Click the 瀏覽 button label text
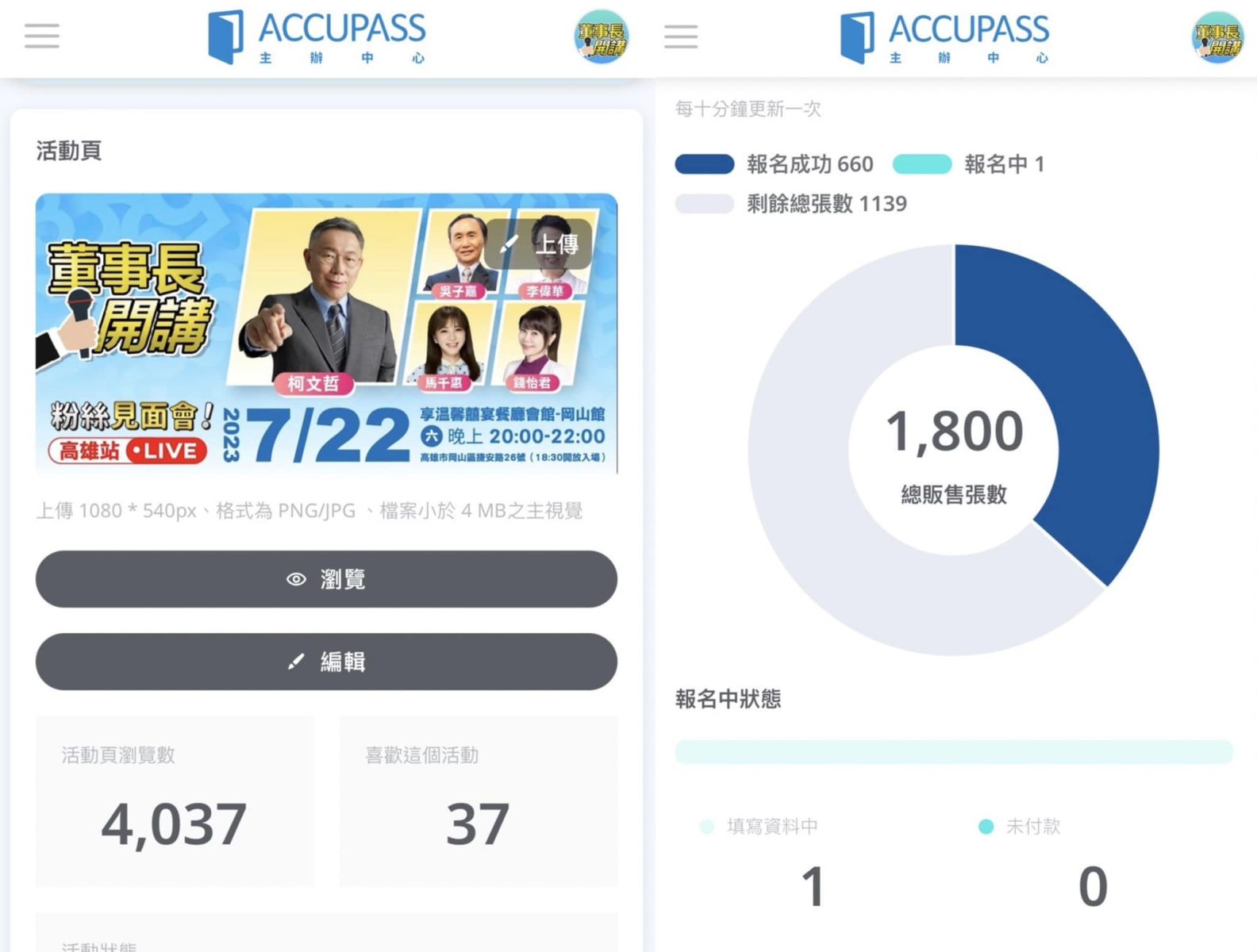The width and height of the screenshot is (1257, 952). point(343,579)
